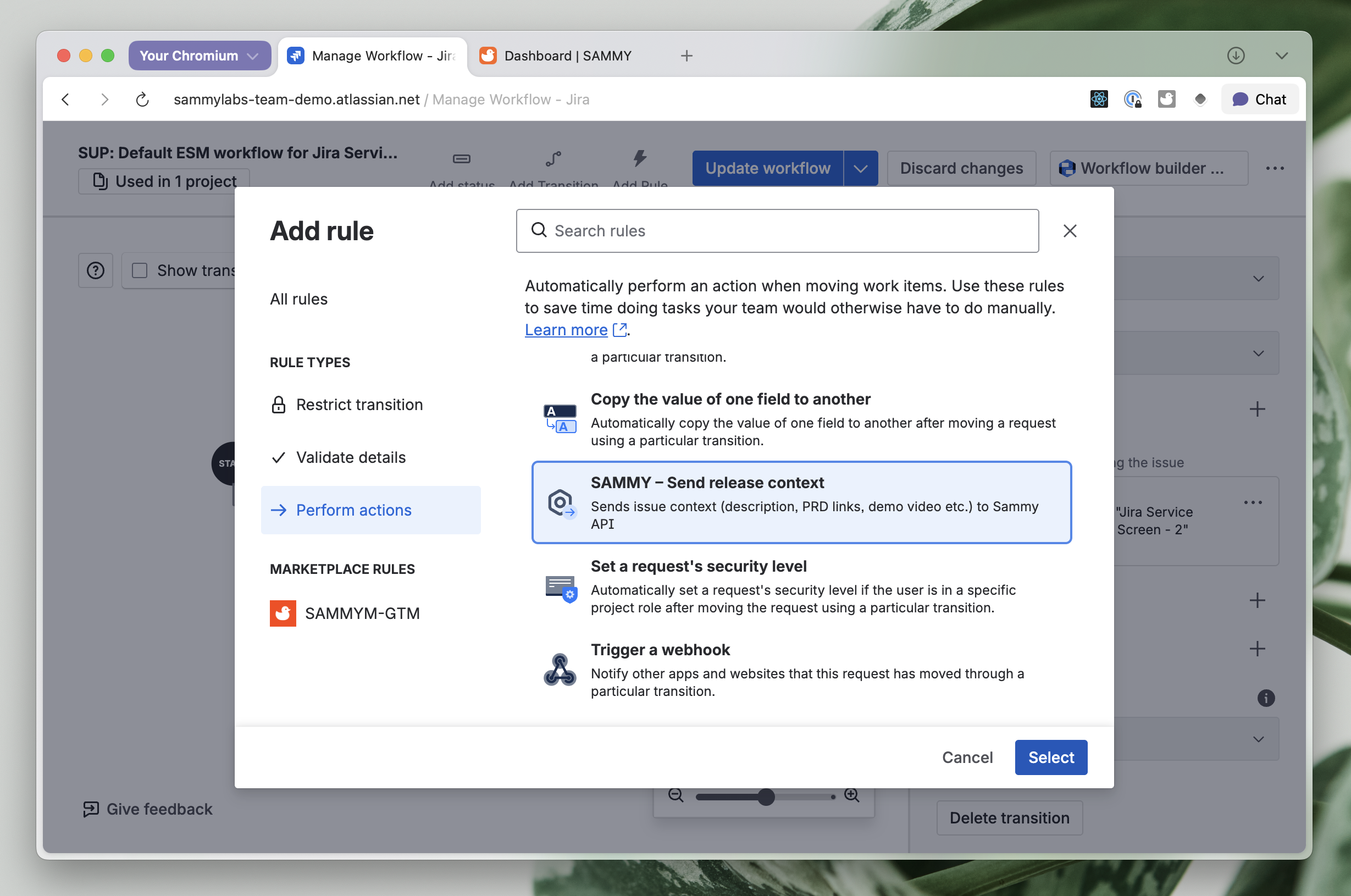Open the three-dot more actions menu

(1275, 168)
